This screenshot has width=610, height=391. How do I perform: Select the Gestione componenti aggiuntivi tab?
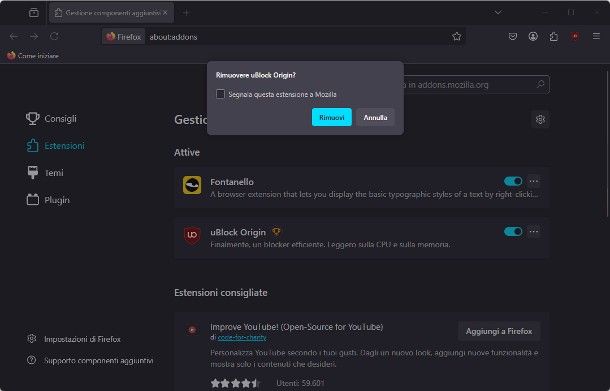(x=111, y=13)
